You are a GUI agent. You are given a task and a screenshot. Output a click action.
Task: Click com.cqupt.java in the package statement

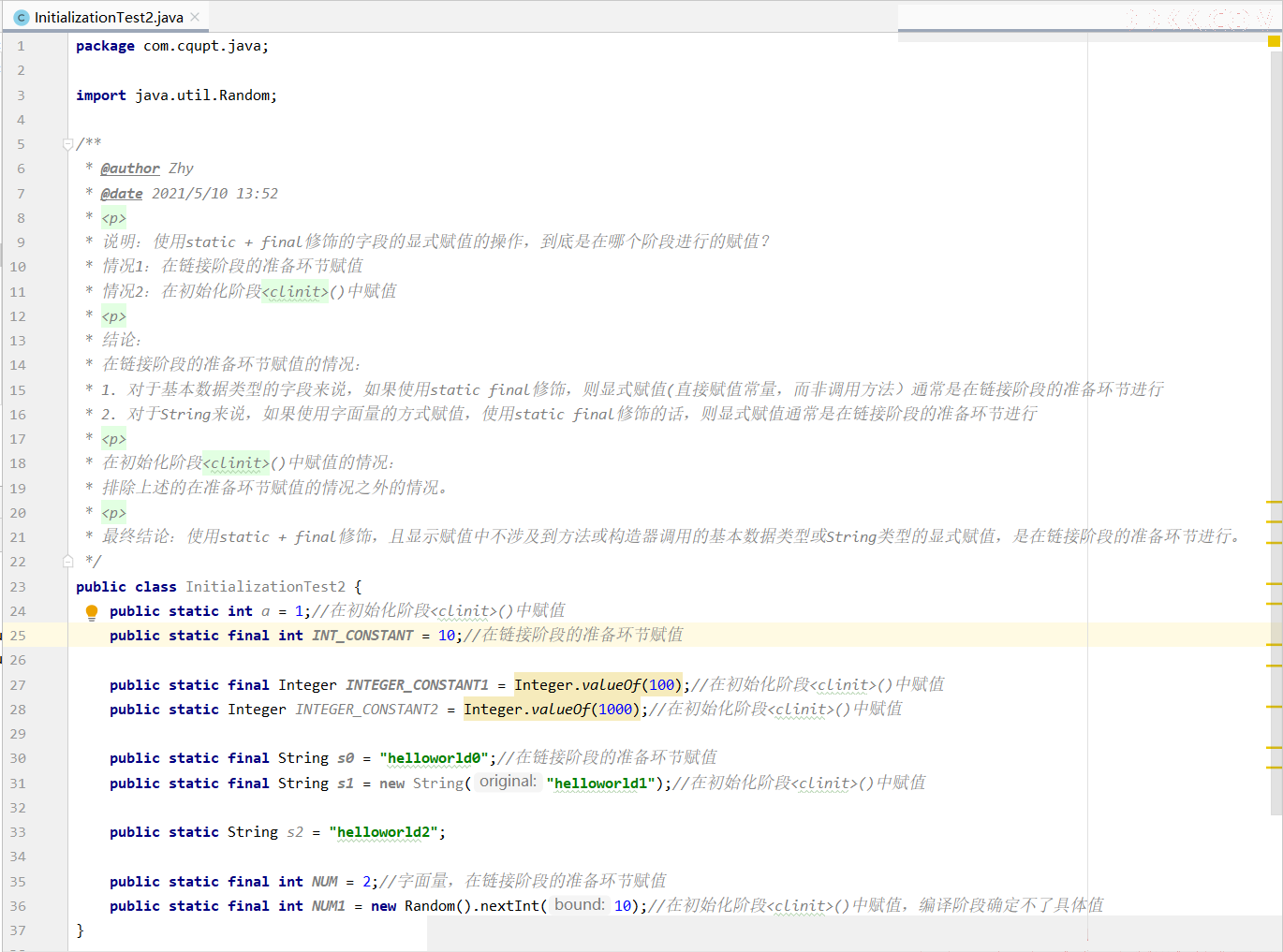pos(202,46)
